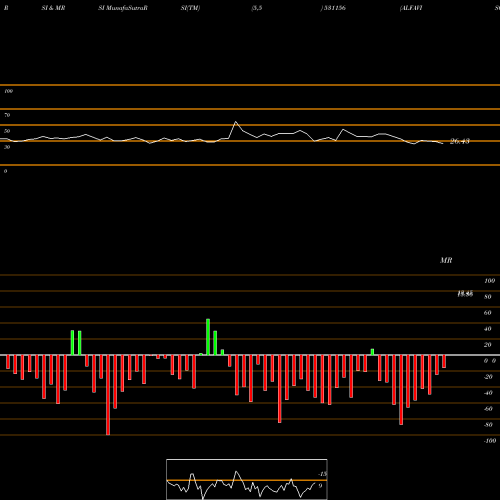The height and width of the screenshot is (500, 500).
Task: Select the 20 label on MR axis
Action: click(x=488, y=345)
